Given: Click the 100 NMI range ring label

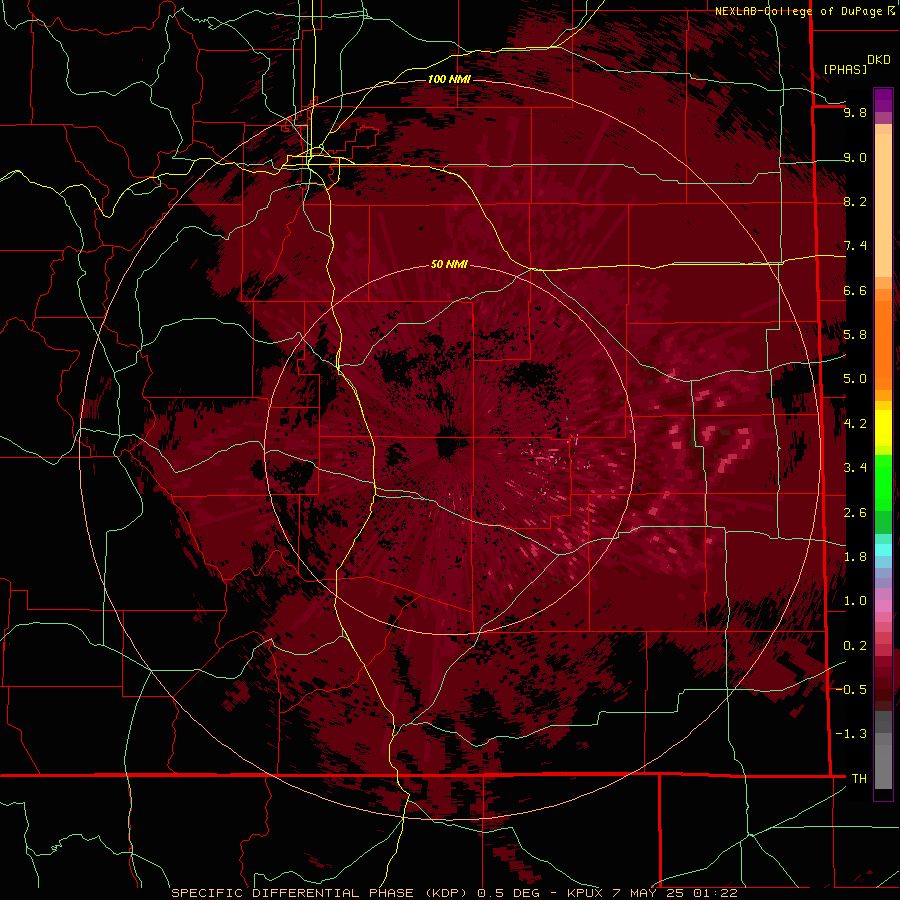Looking at the screenshot, I should [449, 79].
